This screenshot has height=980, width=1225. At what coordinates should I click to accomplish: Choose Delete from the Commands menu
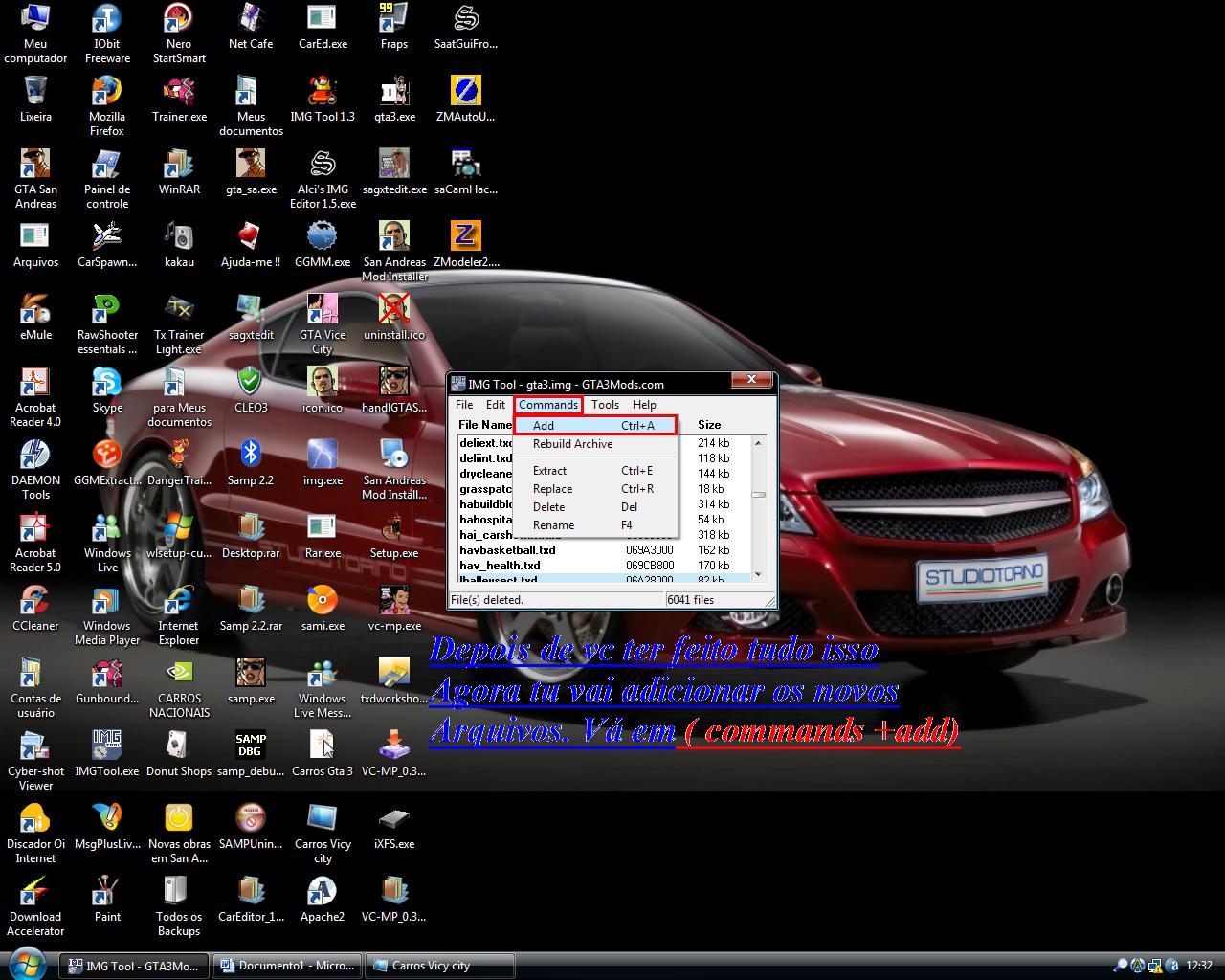pyautogui.click(x=595, y=507)
